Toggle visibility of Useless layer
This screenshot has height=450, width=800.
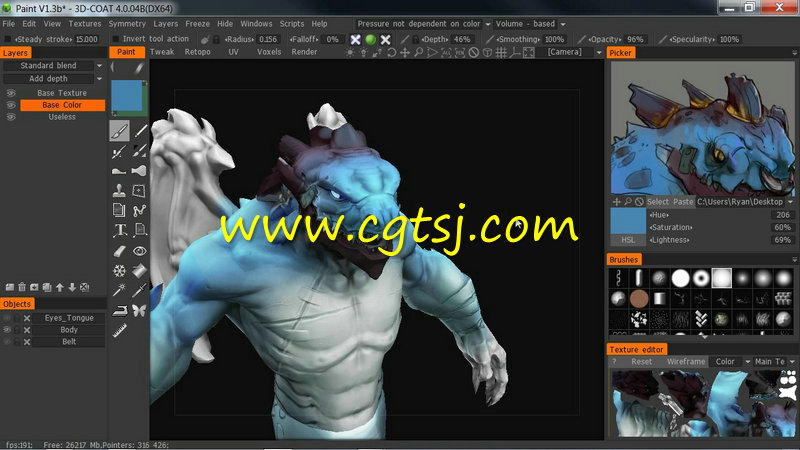pos(11,117)
